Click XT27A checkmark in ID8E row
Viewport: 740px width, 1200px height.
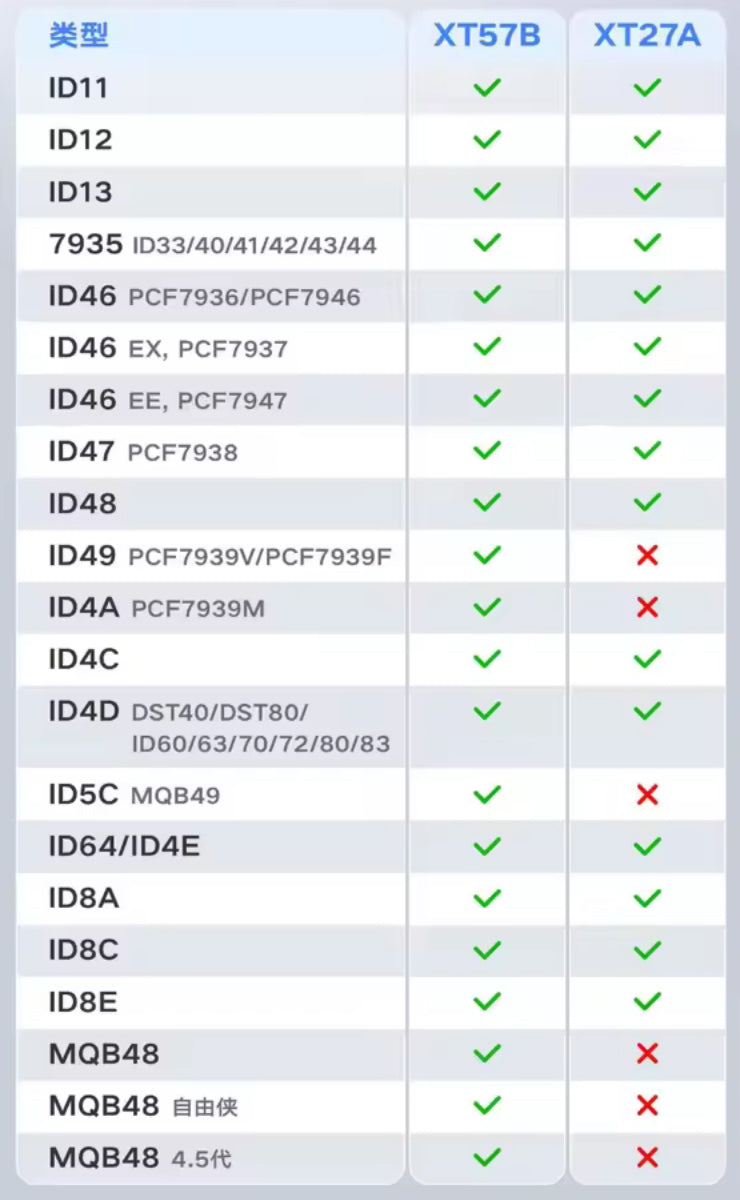(x=647, y=1001)
